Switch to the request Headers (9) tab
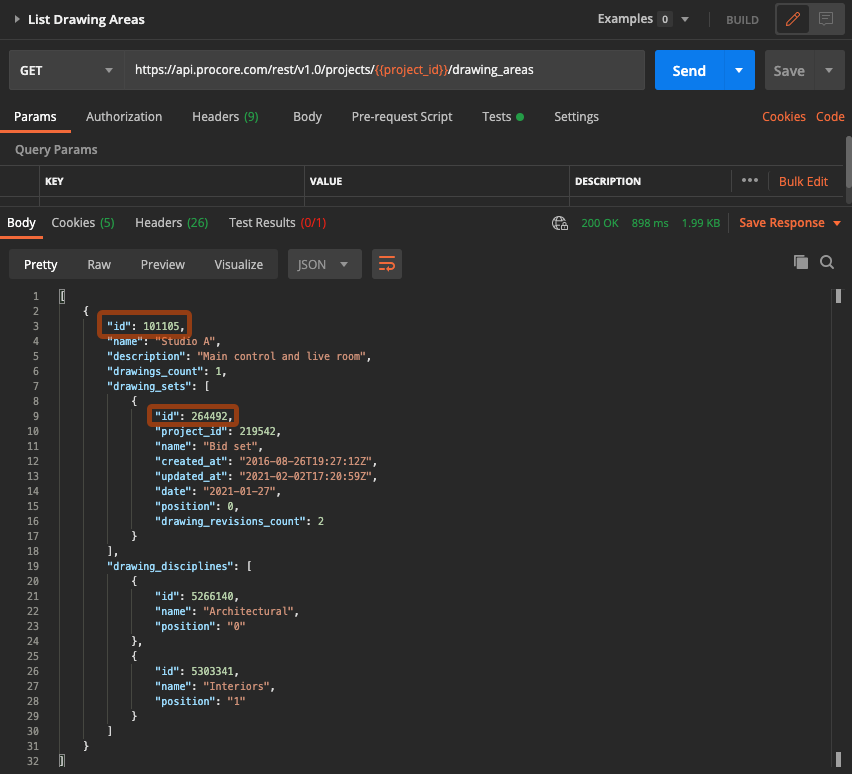Screen dimensions: 852x774 point(225,117)
